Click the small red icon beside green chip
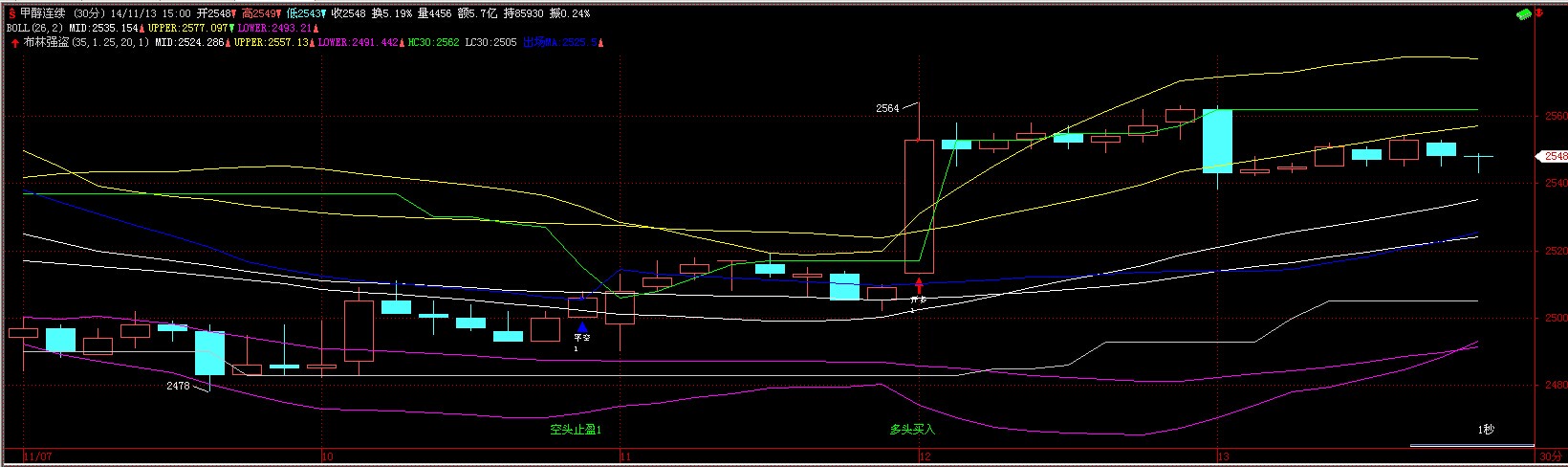The width and height of the screenshot is (1568, 467). [x=1538, y=14]
